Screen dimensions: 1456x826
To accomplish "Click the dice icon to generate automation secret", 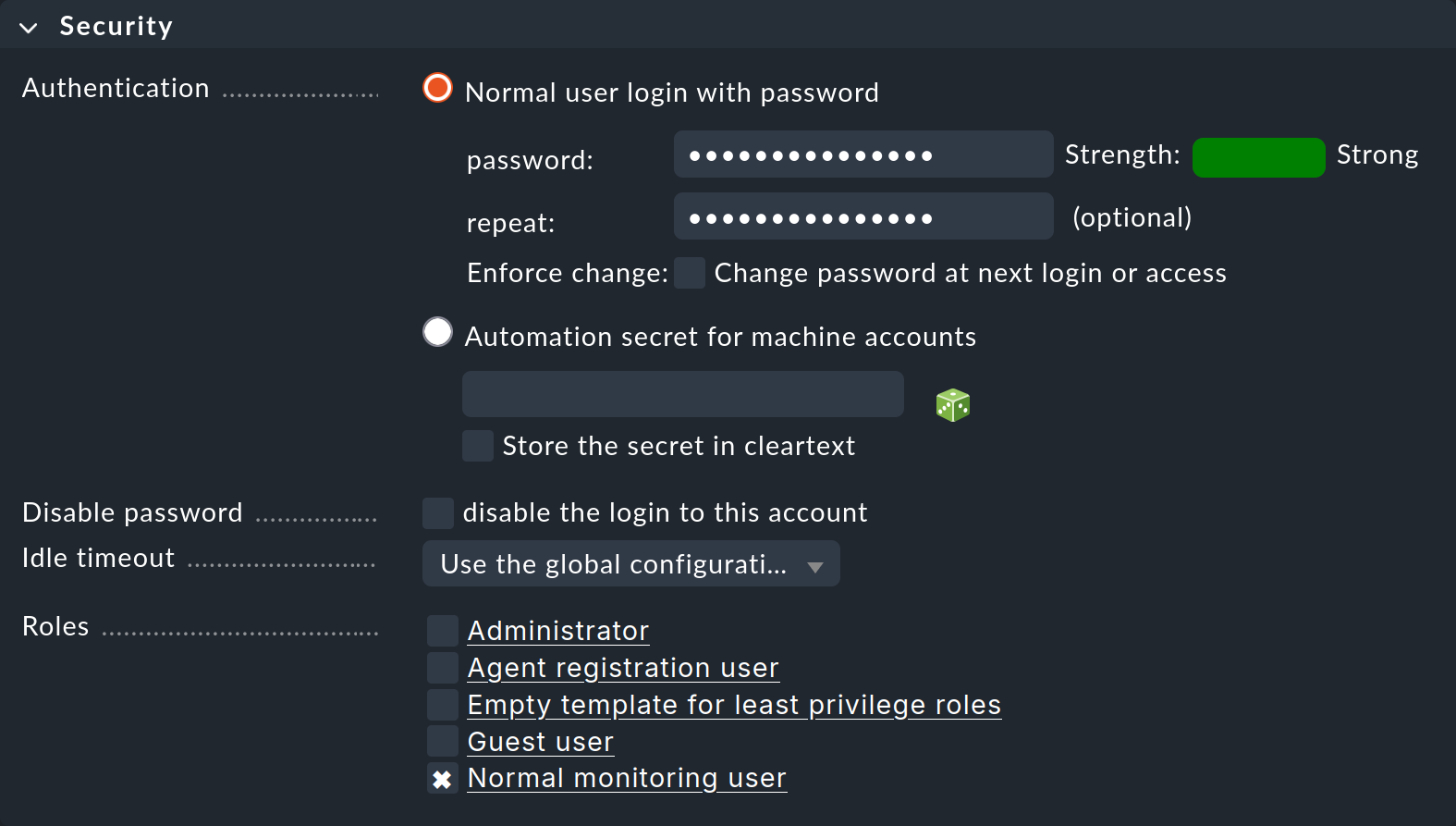I will point(953,404).
